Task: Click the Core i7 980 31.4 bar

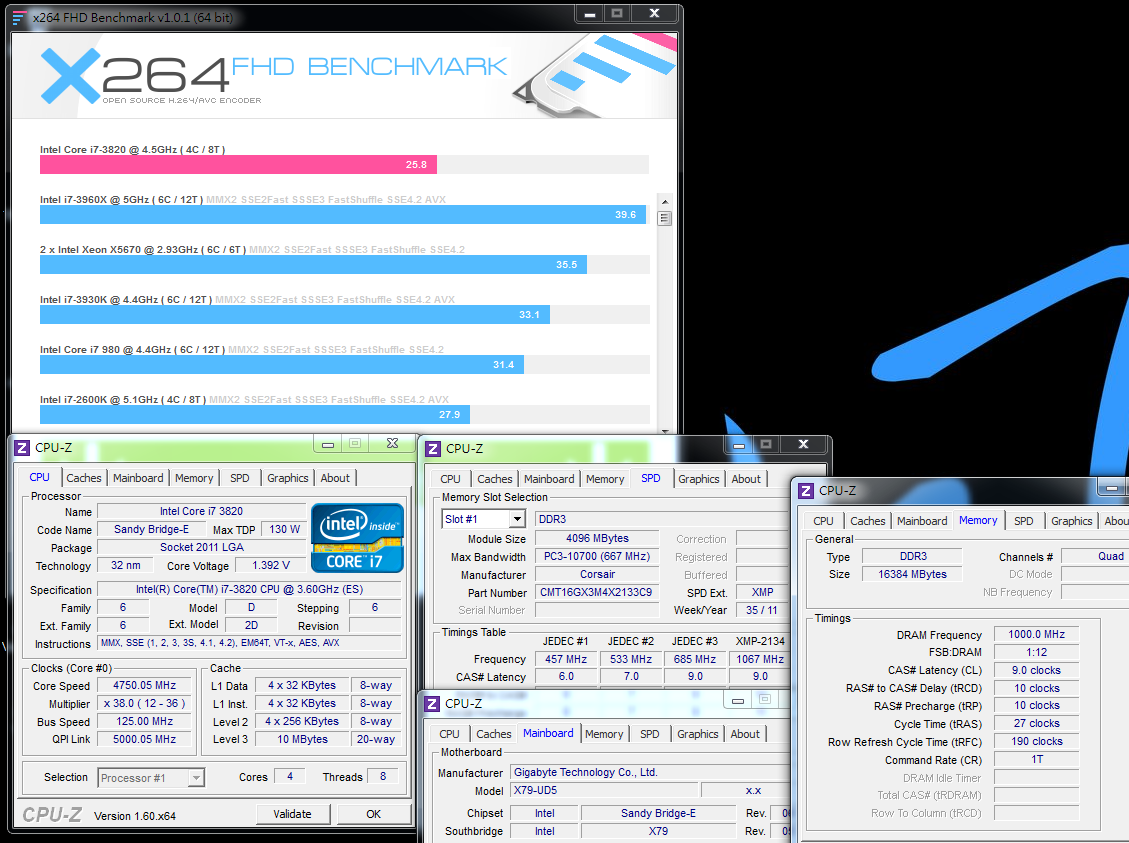Action: tap(282, 364)
